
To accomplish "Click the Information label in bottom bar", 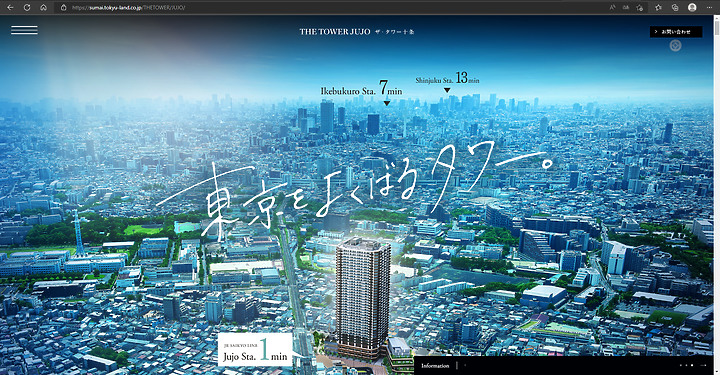I will 435,366.
